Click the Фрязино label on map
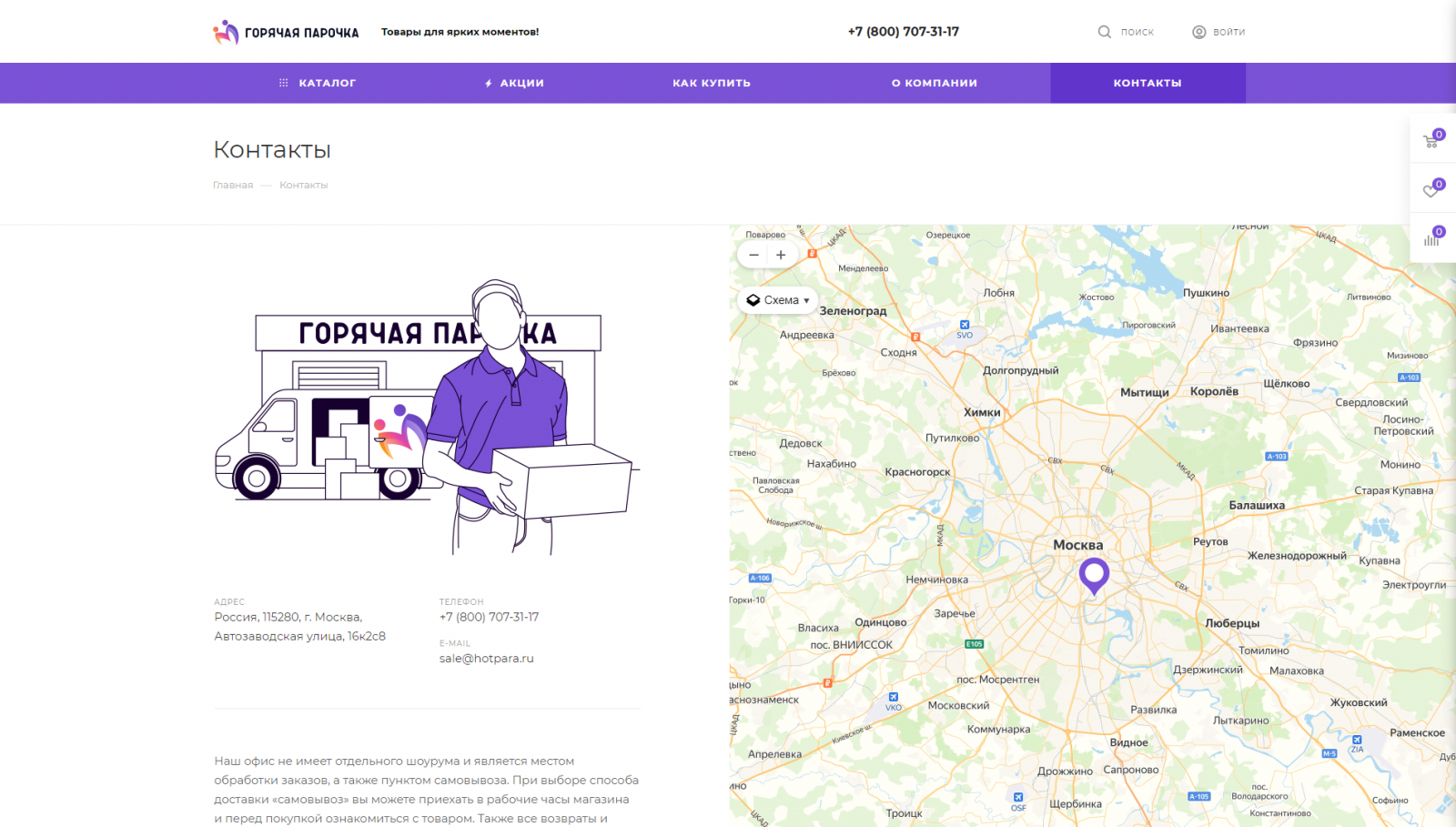The height and width of the screenshot is (827, 1456). pyautogui.click(x=1315, y=342)
